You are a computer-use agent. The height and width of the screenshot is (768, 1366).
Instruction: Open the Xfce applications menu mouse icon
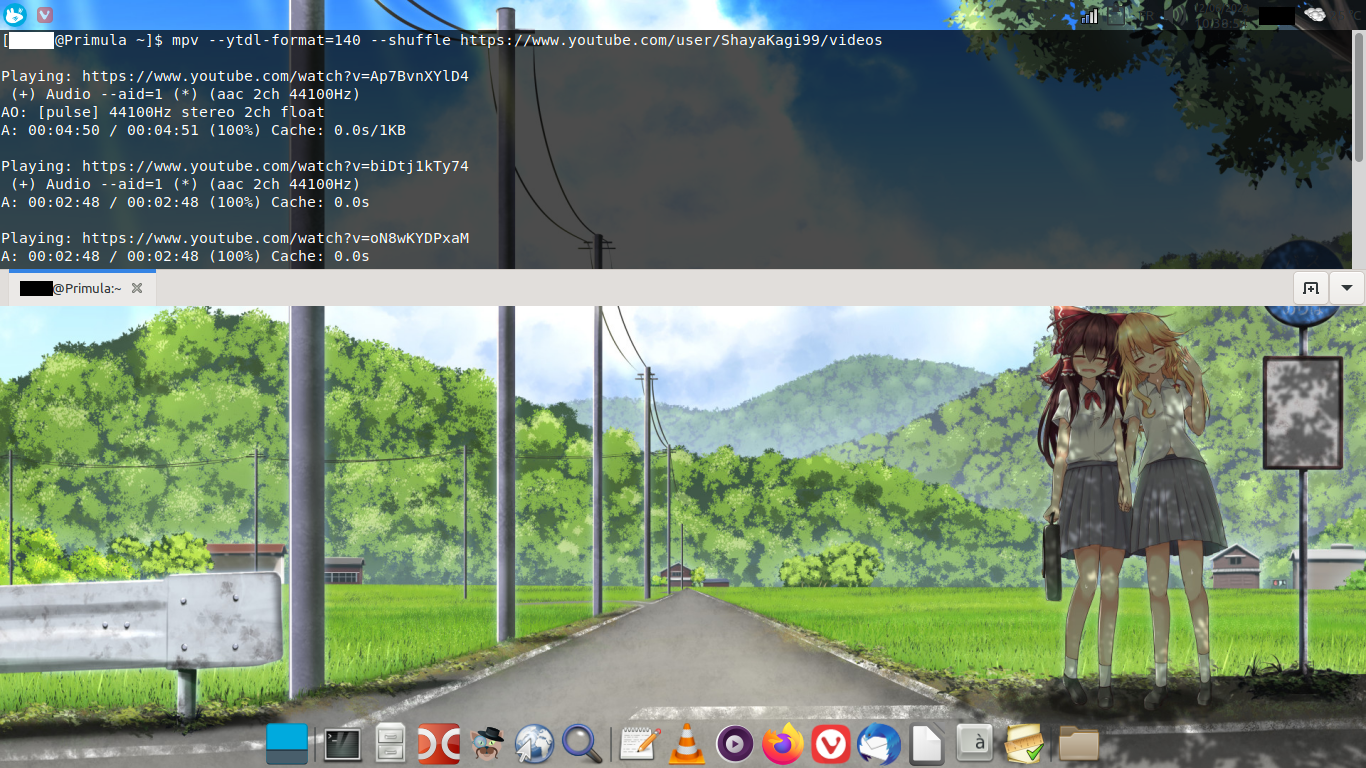pos(14,15)
